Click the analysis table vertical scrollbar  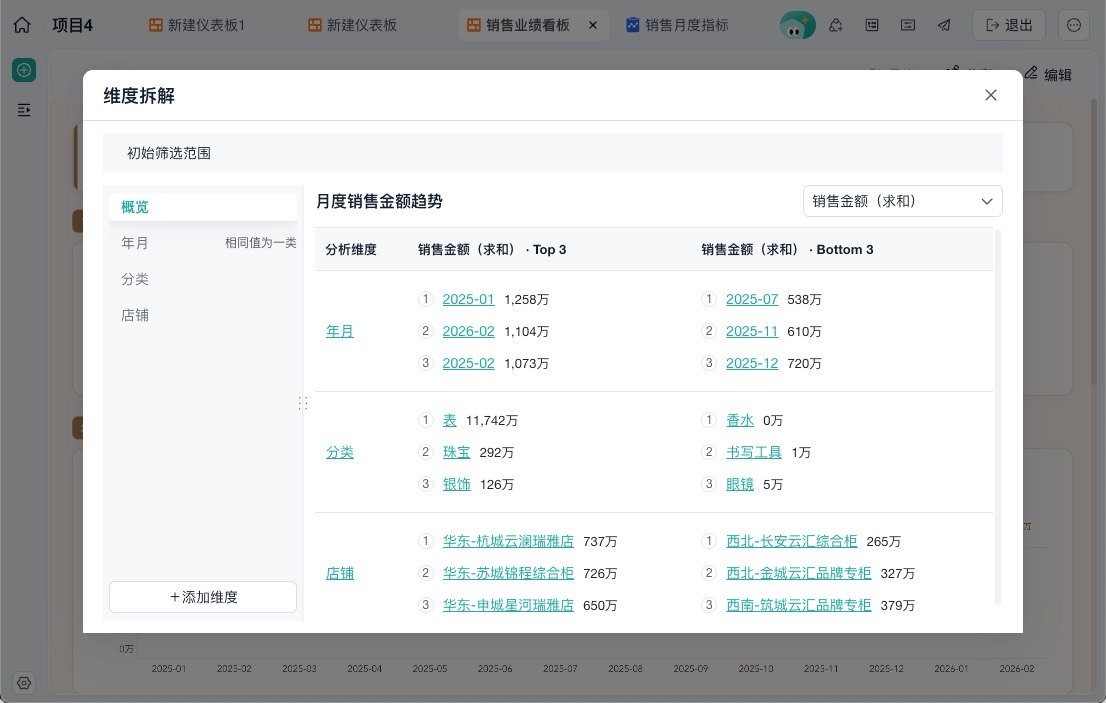(997, 416)
